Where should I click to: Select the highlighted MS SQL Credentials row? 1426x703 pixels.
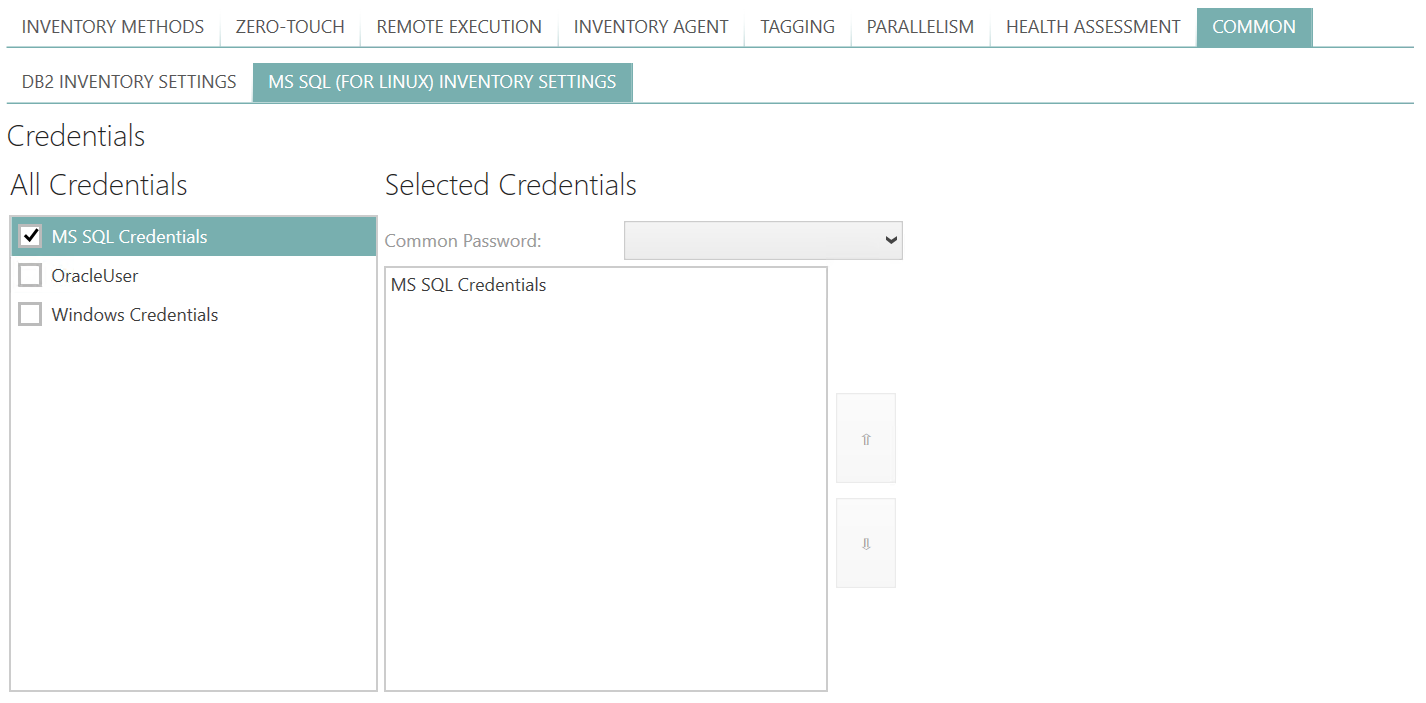128,236
